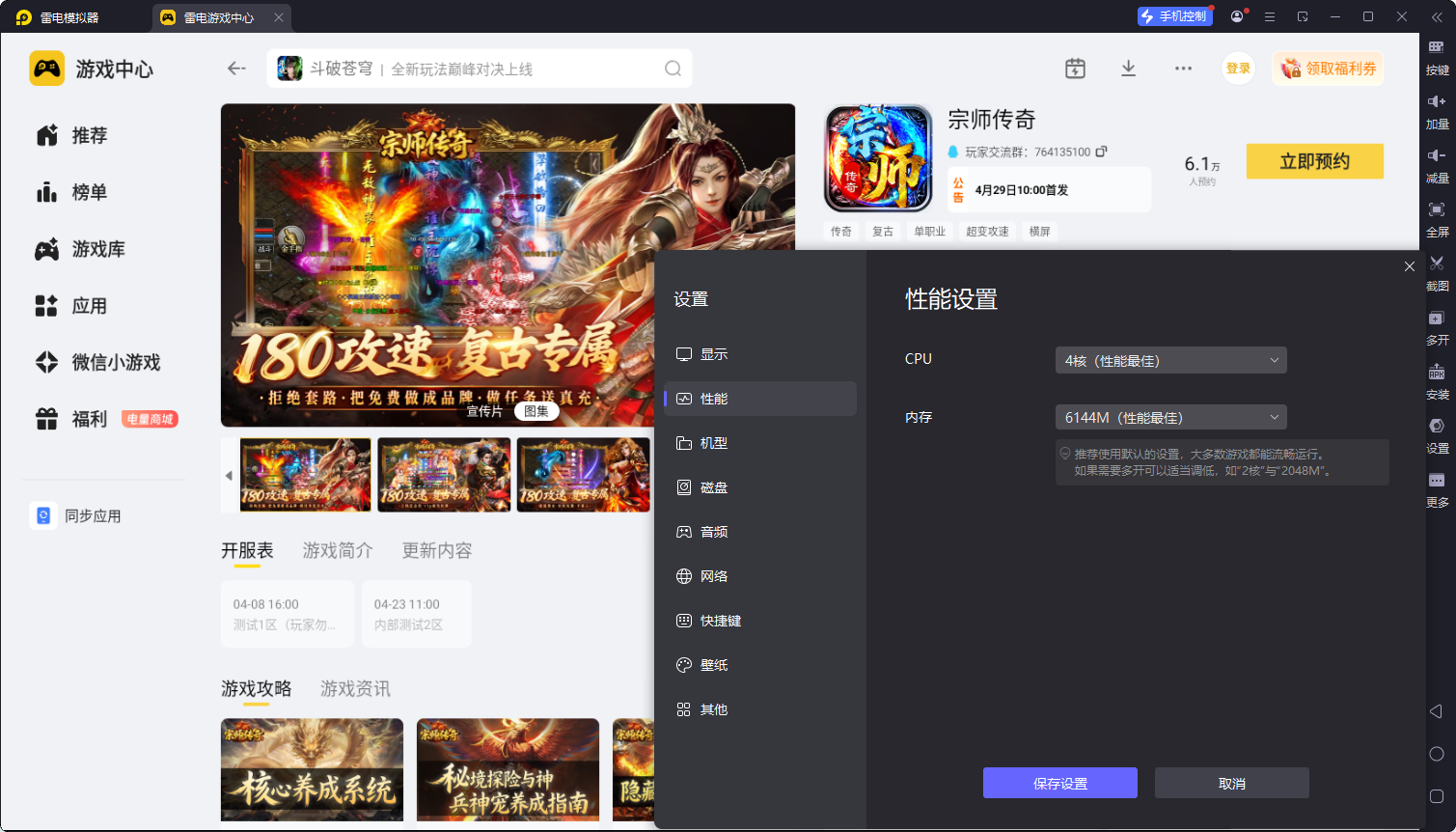Open the 核心养成系统 guide thumbnail
This screenshot has width=1456, height=832.
pos(312,769)
